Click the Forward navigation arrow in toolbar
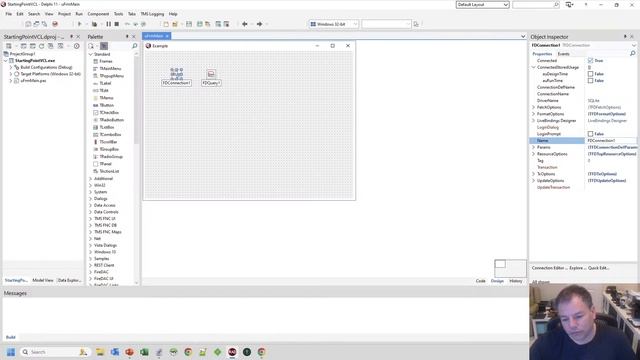 point(259,24)
